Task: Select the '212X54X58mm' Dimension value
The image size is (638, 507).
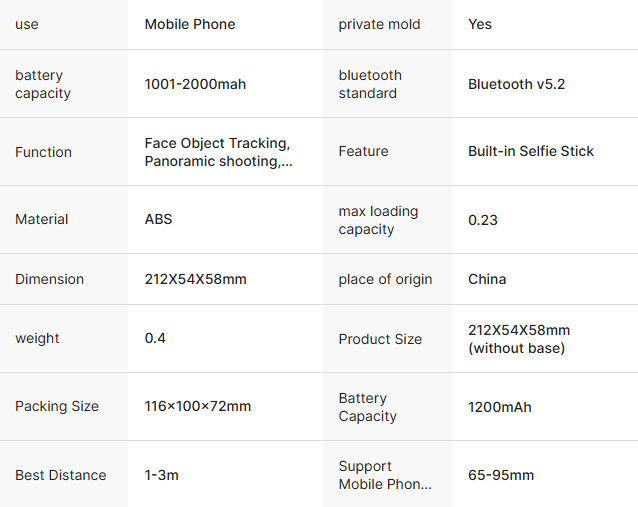Action: tap(195, 279)
